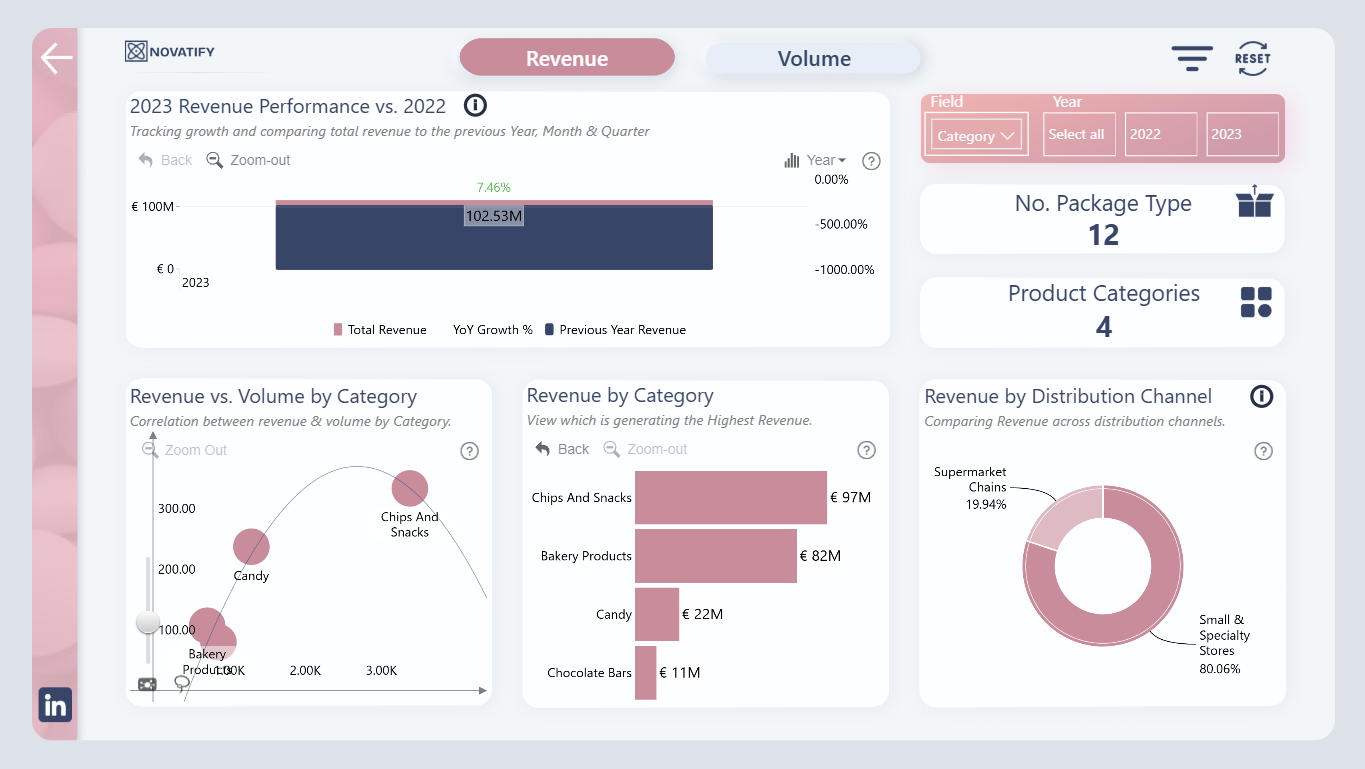
Task: Click the back arrow in the sidebar
Action: pyautogui.click(x=56, y=59)
